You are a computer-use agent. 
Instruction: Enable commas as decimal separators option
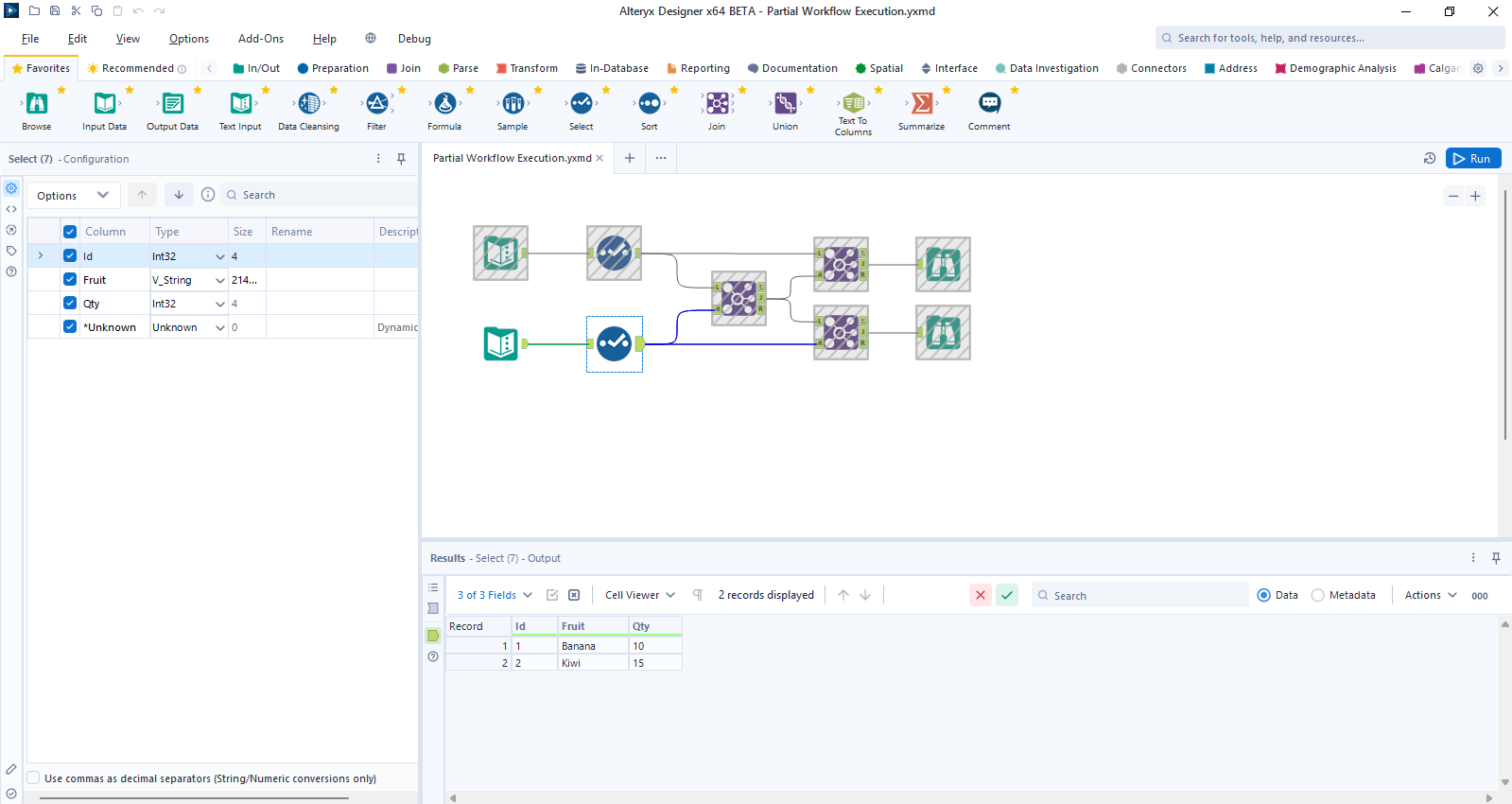pos(33,778)
